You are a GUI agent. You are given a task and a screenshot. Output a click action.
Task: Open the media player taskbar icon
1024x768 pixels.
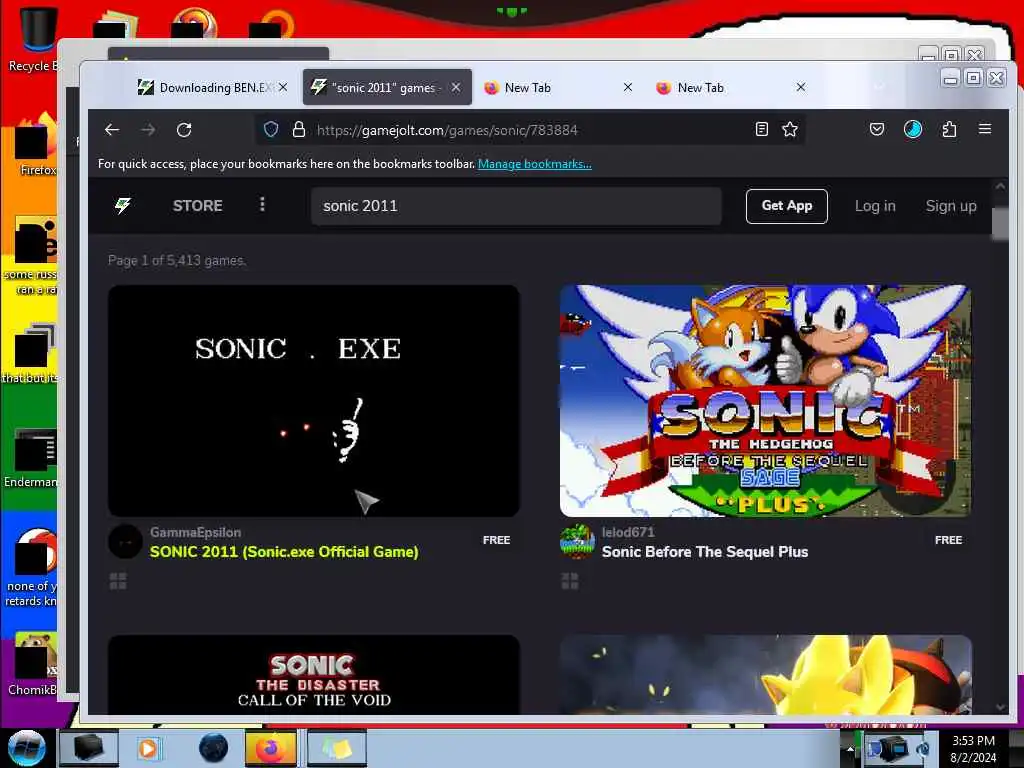click(148, 748)
